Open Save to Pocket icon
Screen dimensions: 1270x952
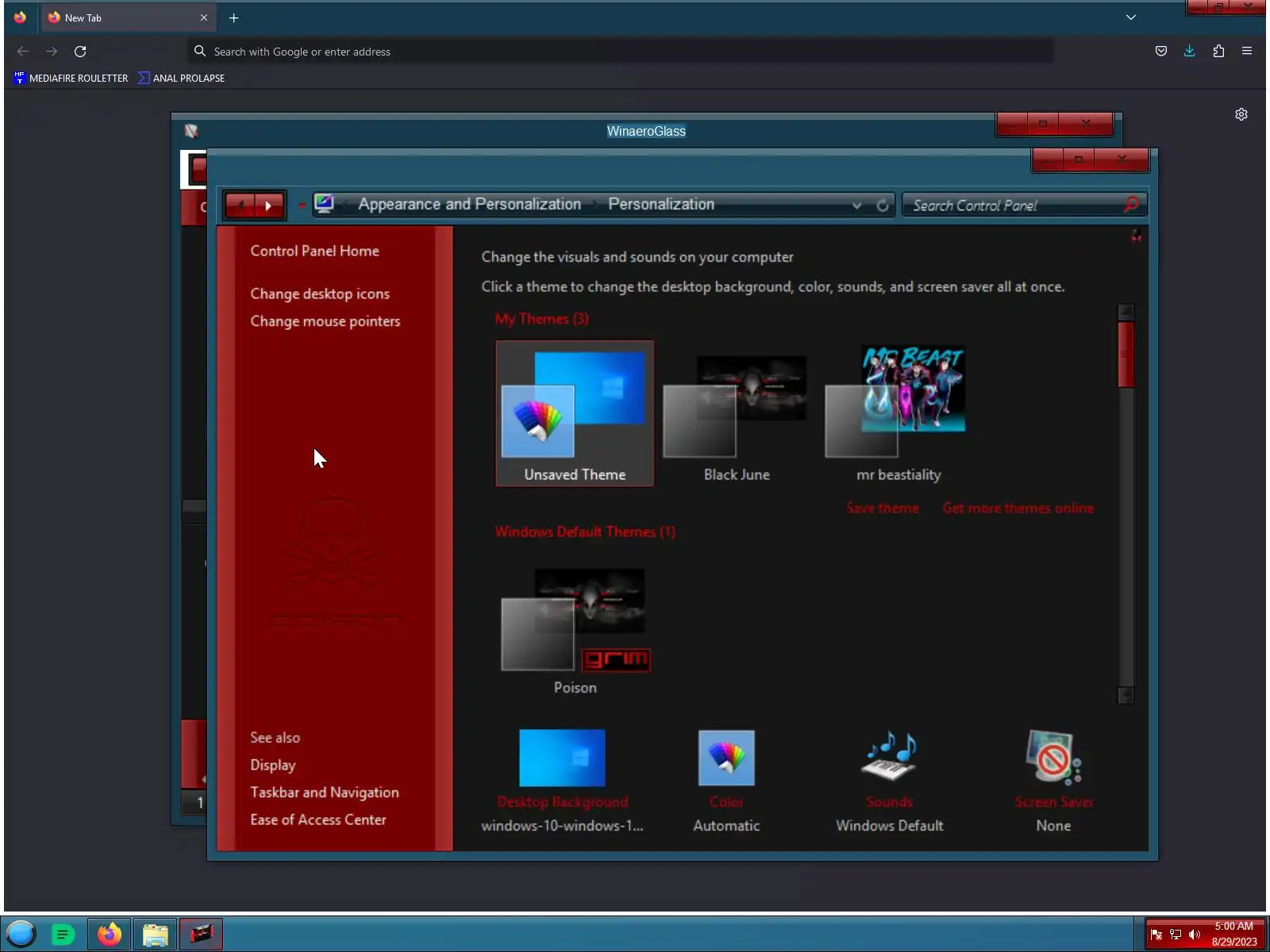pyautogui.click(x=1161, y=52)
